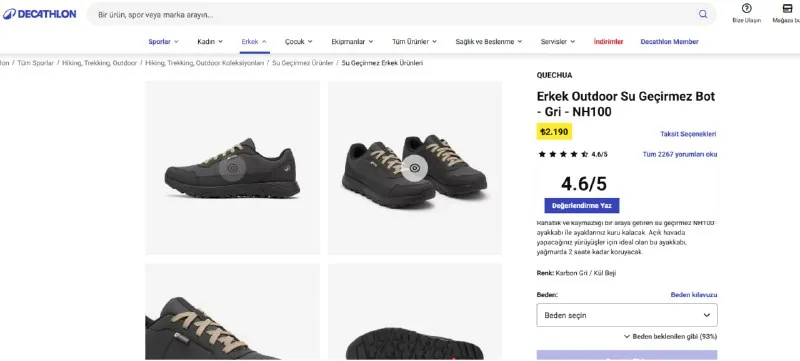This screenshot has height=361, width=800.
Task: Select İndirimler menu item
Action: click(x=608, y=42)
